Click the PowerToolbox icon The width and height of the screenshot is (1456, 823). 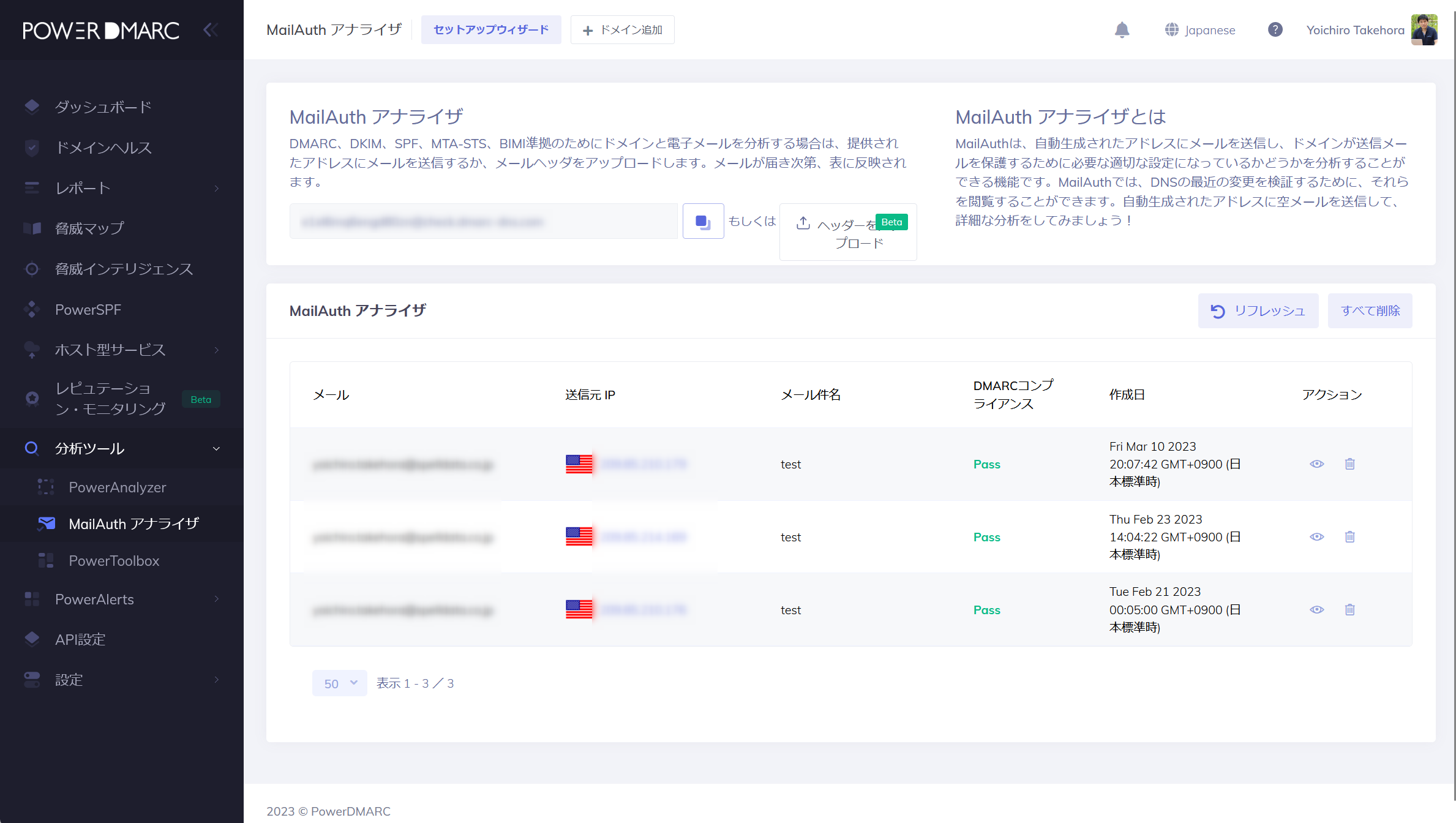tap(46, 560)
